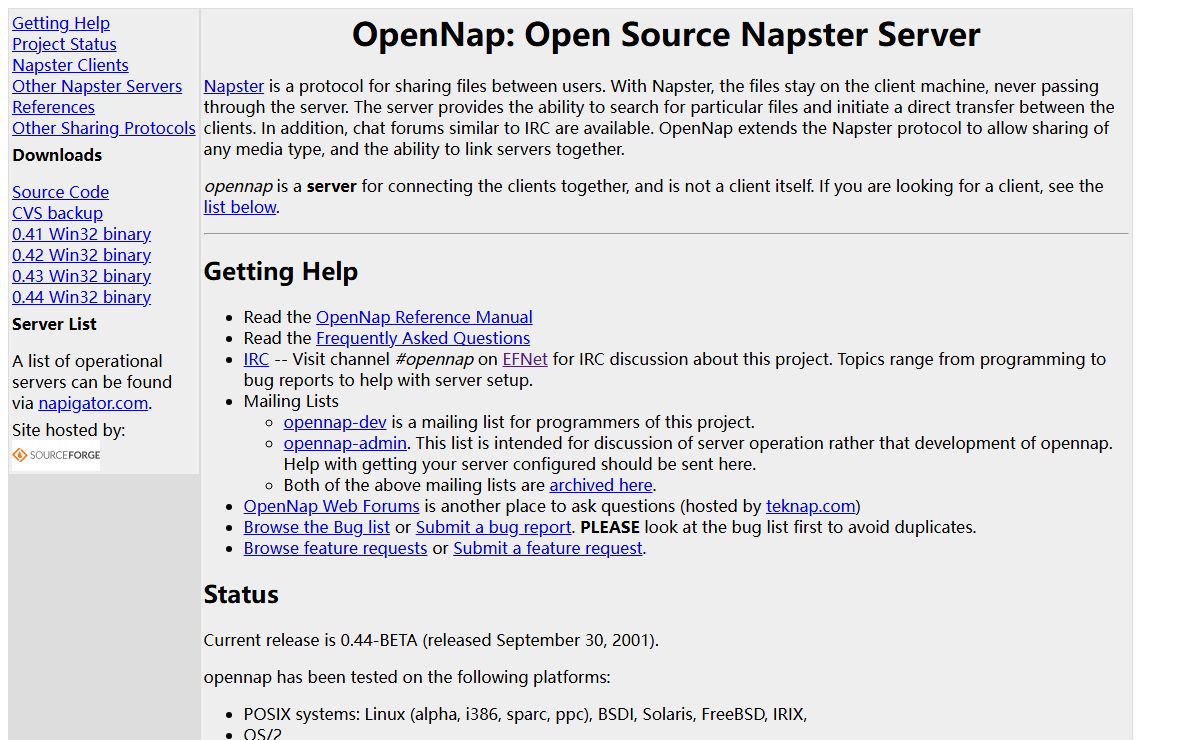
Task: Open the opennap-dev mailing list
Action: coord(335,422)
